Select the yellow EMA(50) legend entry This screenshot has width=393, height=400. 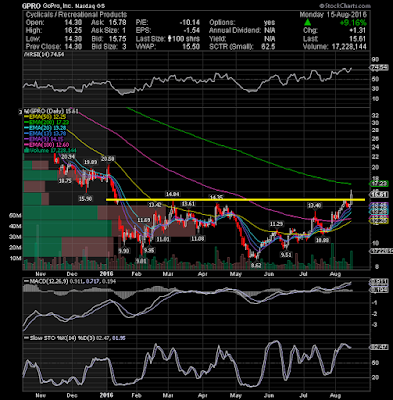(x=45, y=117)
